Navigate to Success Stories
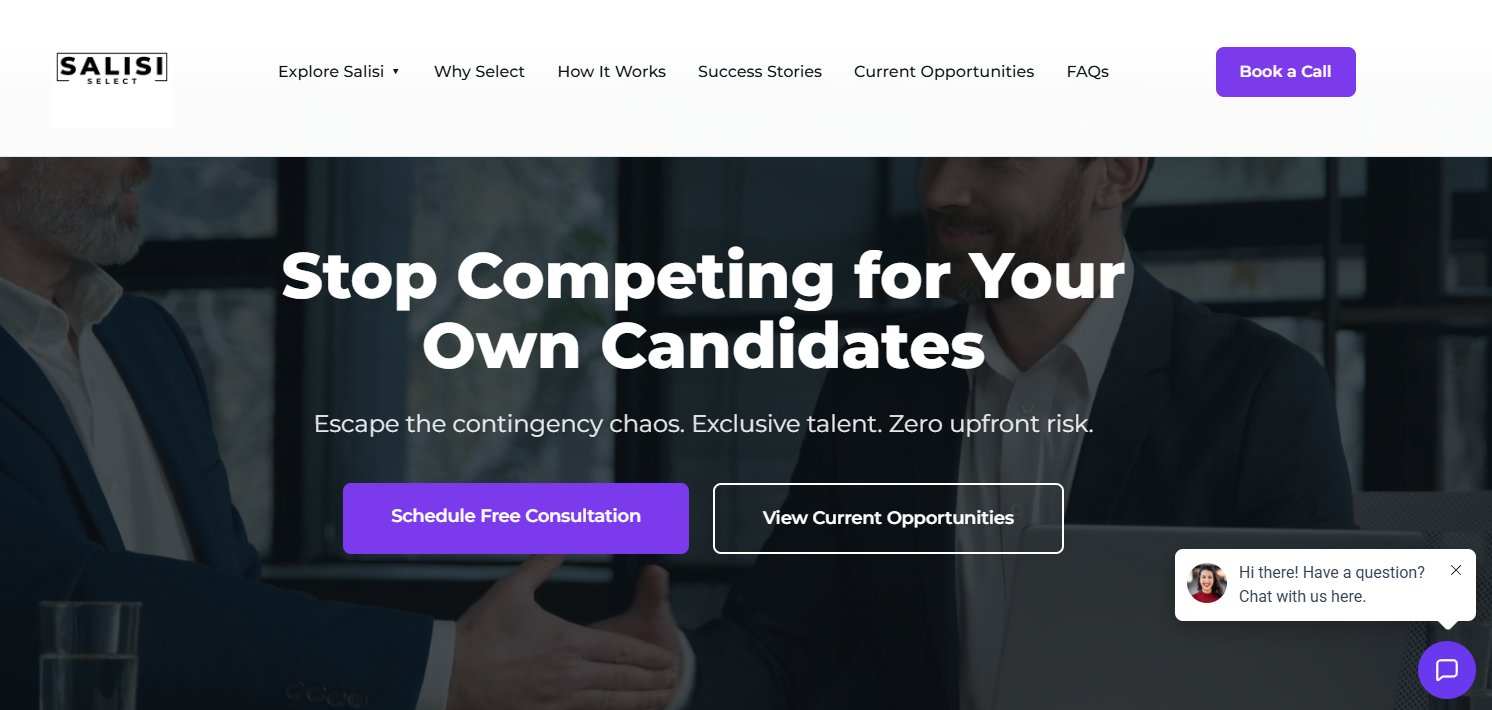Image resolution: width=1492 pixels, height=710 pixels. tap(760, 72)
